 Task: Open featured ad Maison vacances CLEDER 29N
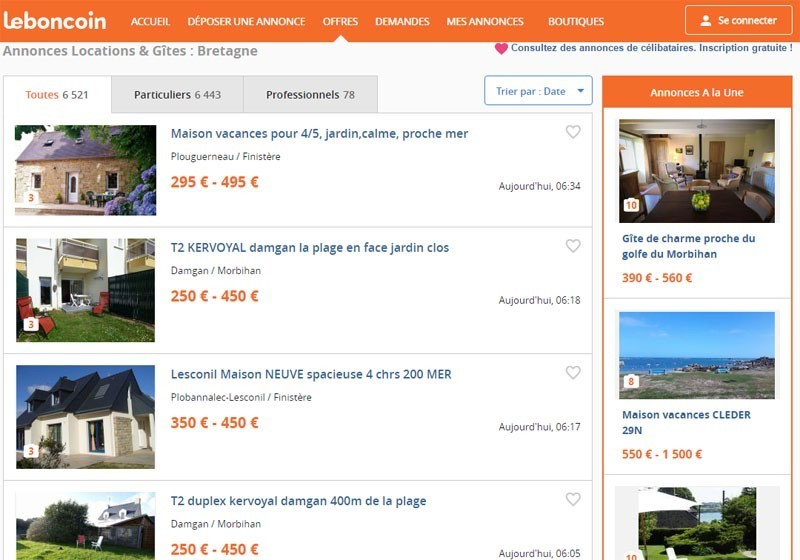pos(686,422)
